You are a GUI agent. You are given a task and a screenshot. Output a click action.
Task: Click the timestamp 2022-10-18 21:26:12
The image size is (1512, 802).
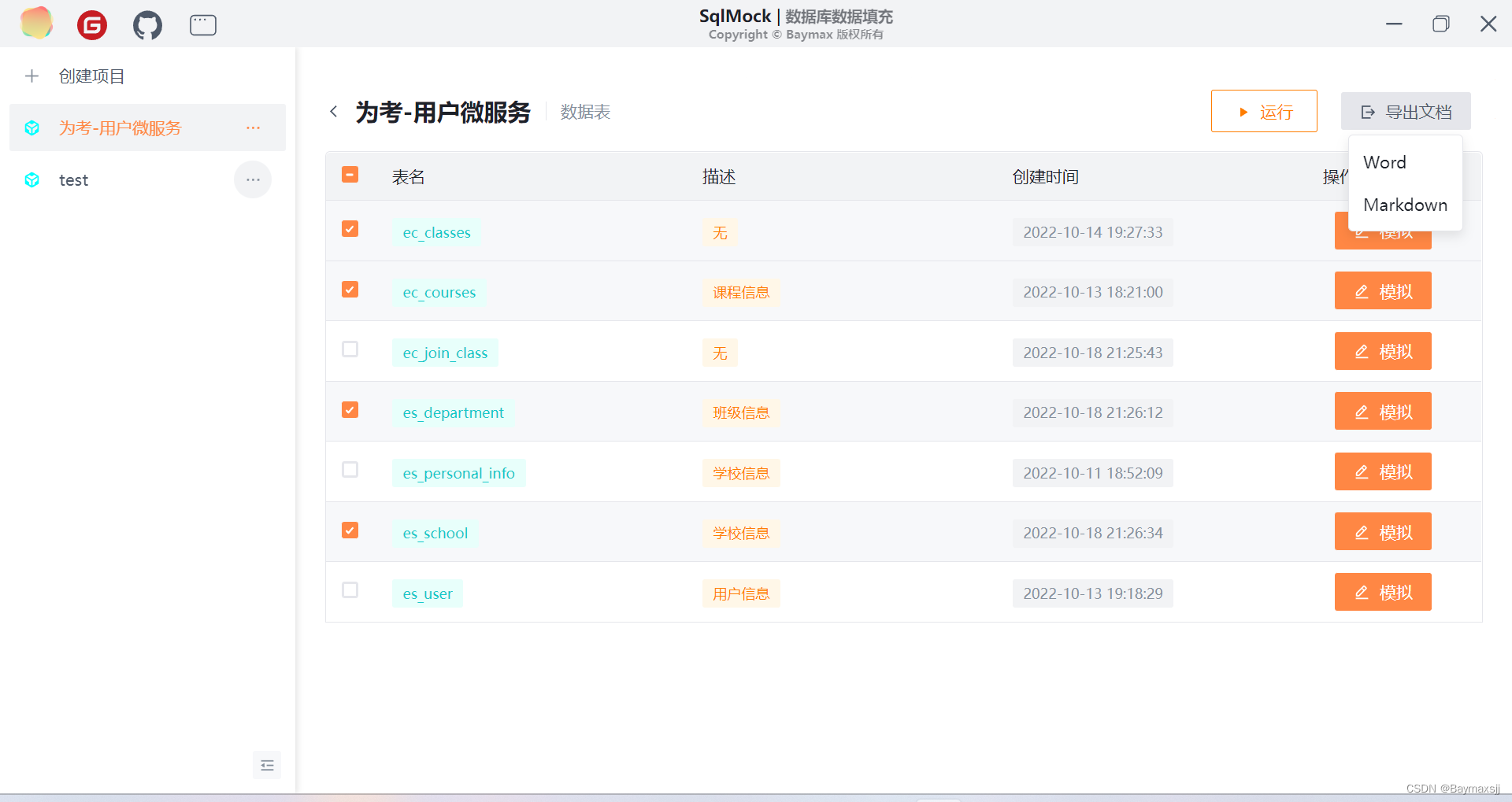click(x=1093, y=412)
